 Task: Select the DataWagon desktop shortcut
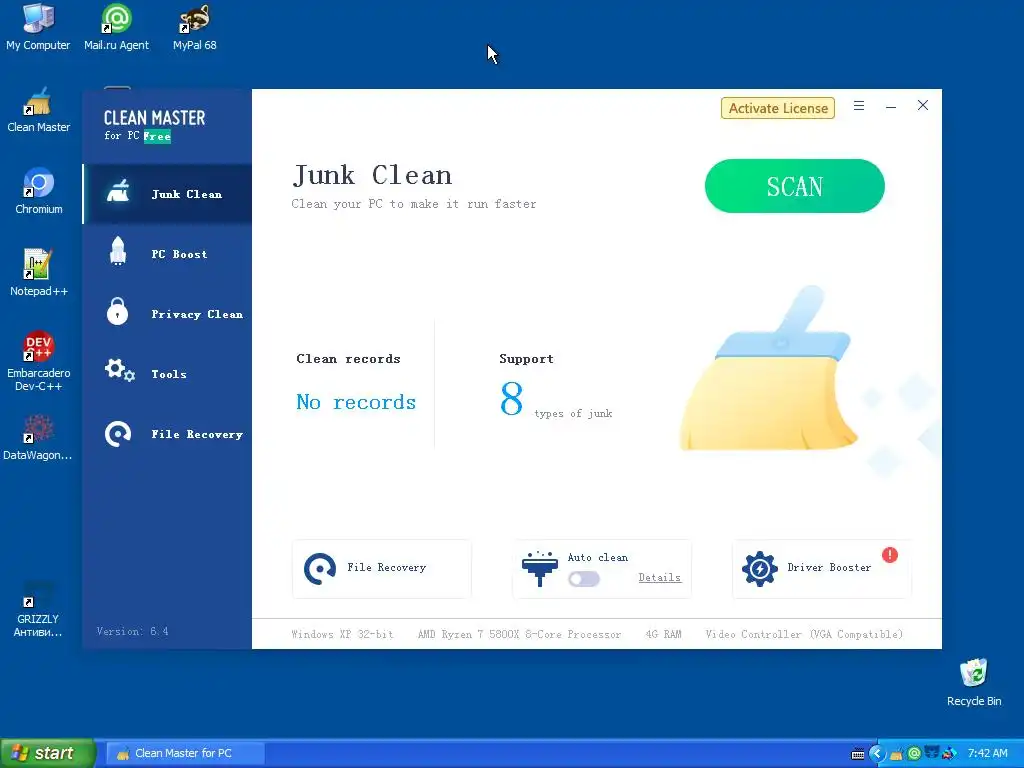38,438
